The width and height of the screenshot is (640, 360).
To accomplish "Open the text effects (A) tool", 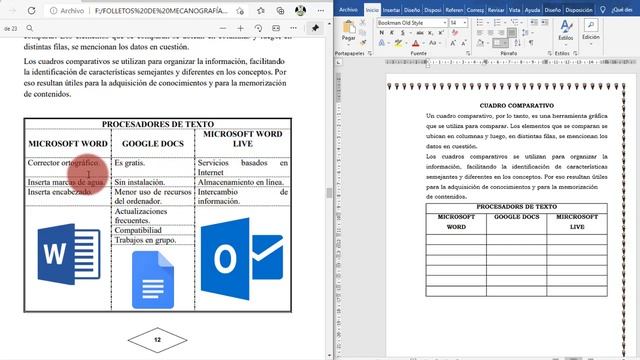I will 381,43.
